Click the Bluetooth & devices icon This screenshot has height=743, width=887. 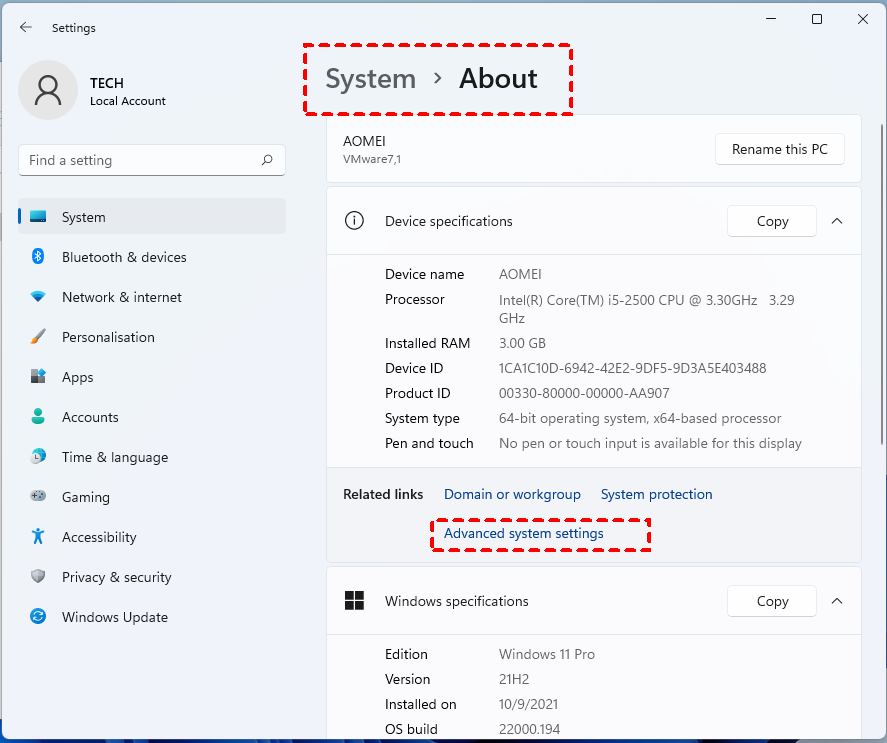pos(38,257)
